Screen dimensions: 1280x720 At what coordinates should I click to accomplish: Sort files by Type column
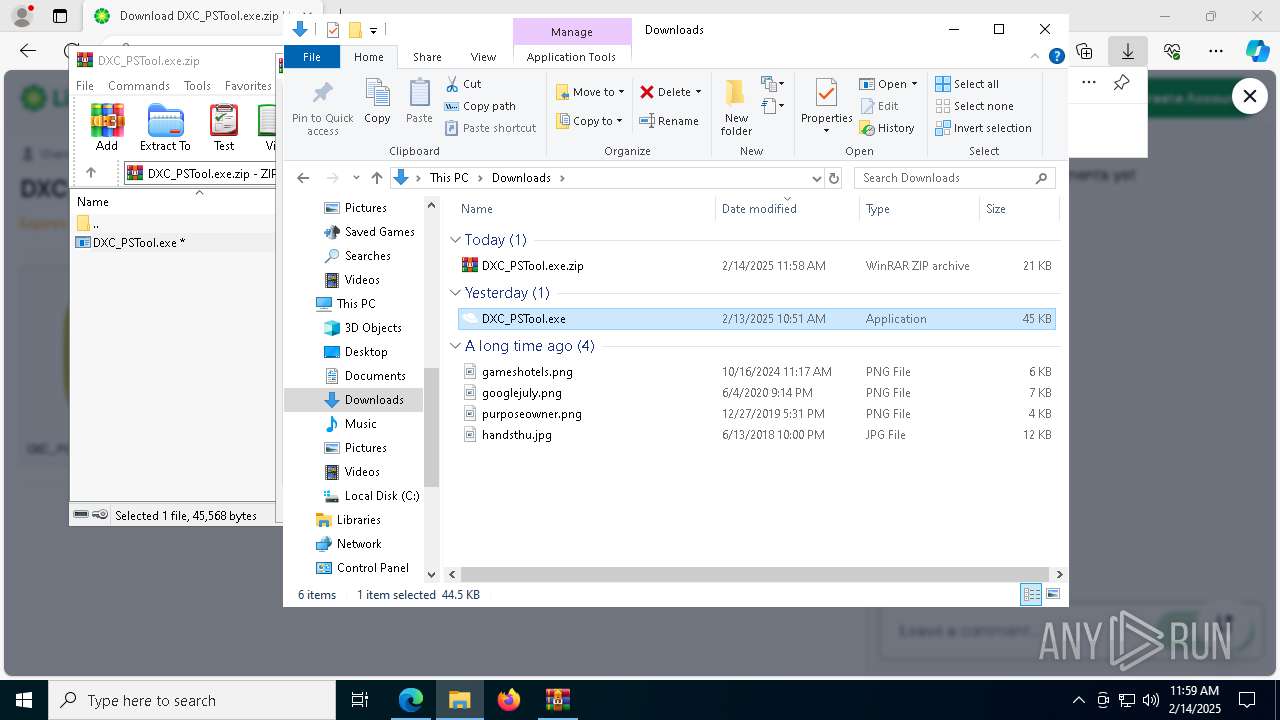click(x=918, y=209)
